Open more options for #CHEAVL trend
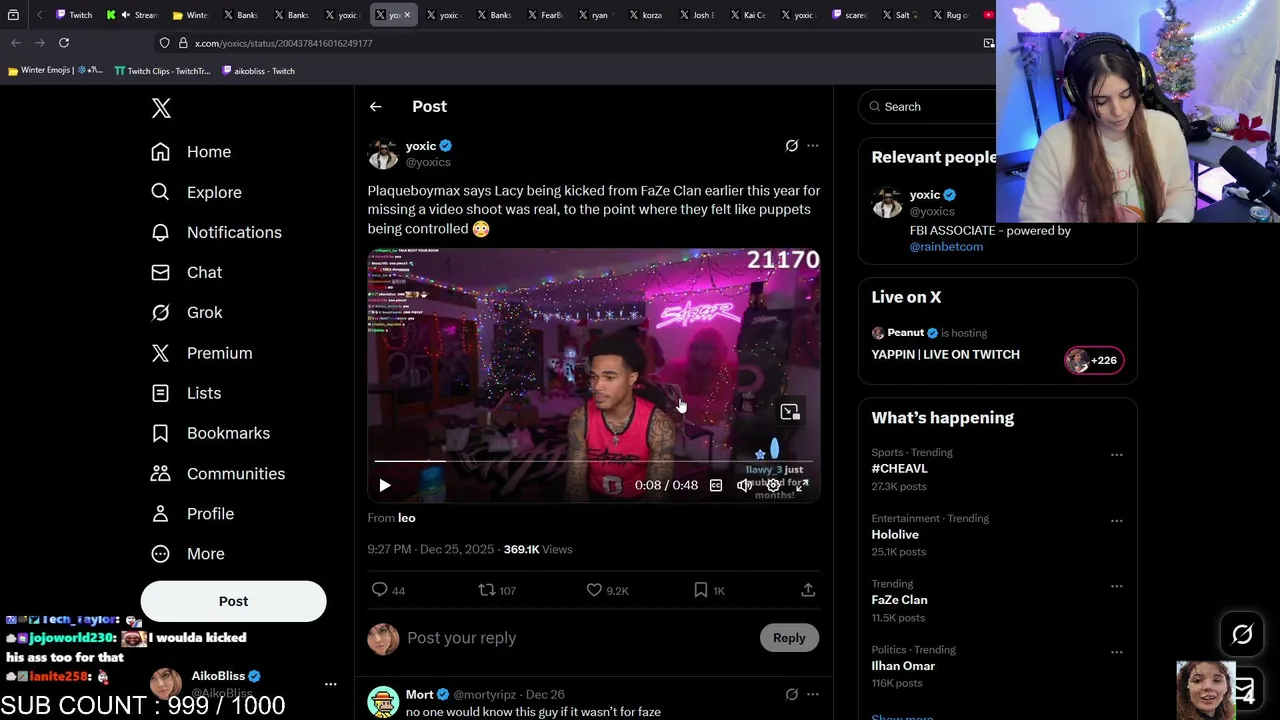Image resolution: width=1280 pixels, height=720 pixels. tap(1116, 455)
